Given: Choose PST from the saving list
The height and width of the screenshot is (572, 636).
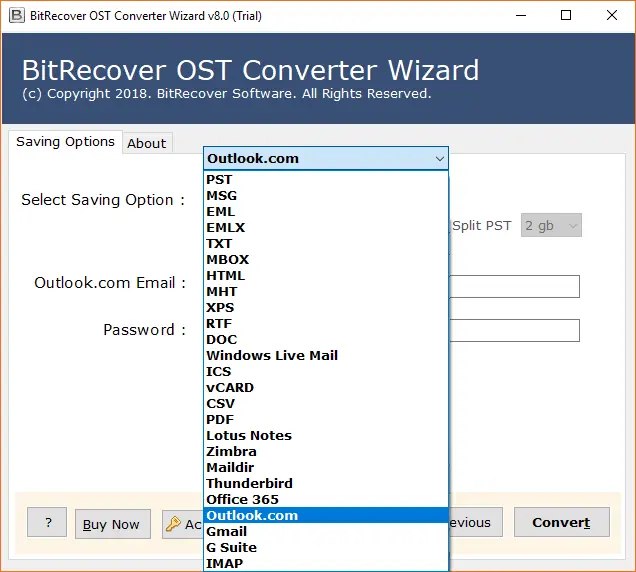Looking at the screenshot, I should point(326,179).
